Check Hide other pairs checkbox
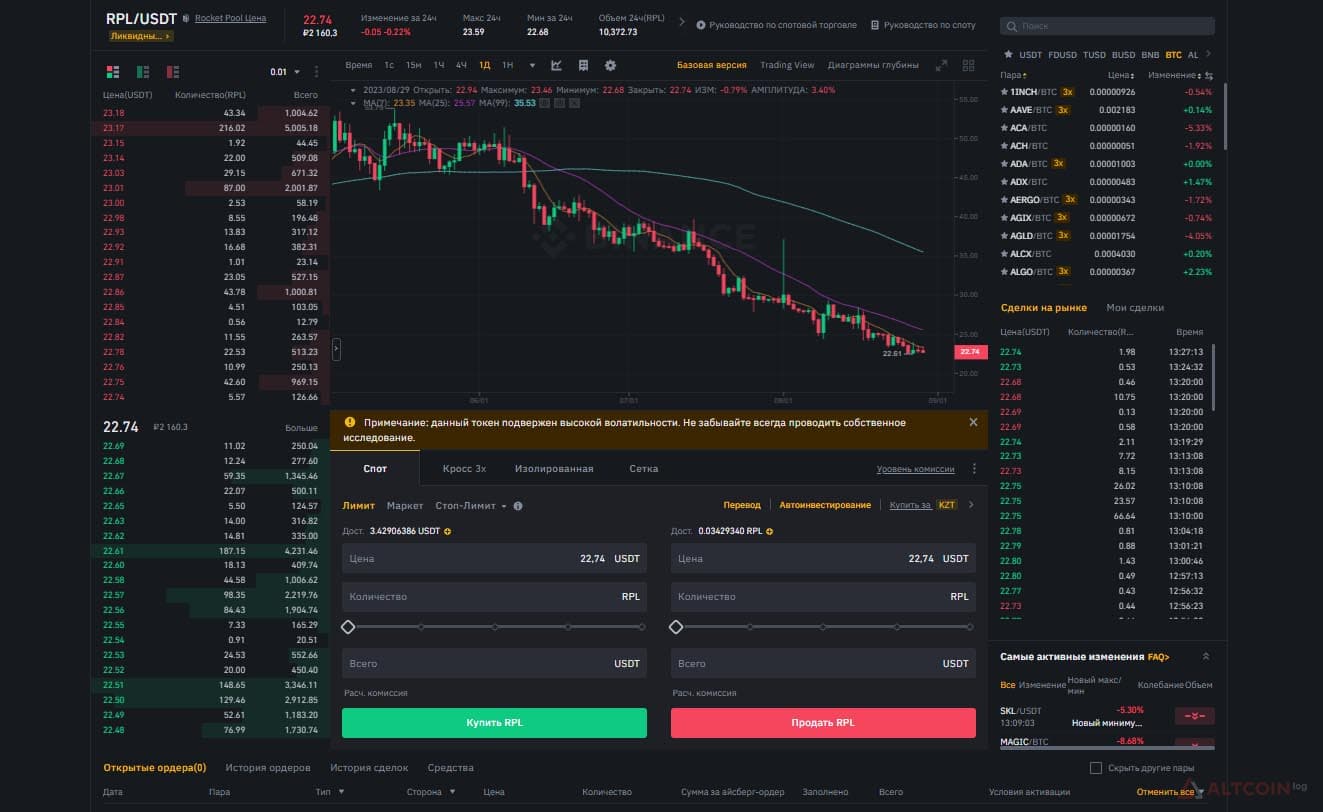 tap(1096, 768)
